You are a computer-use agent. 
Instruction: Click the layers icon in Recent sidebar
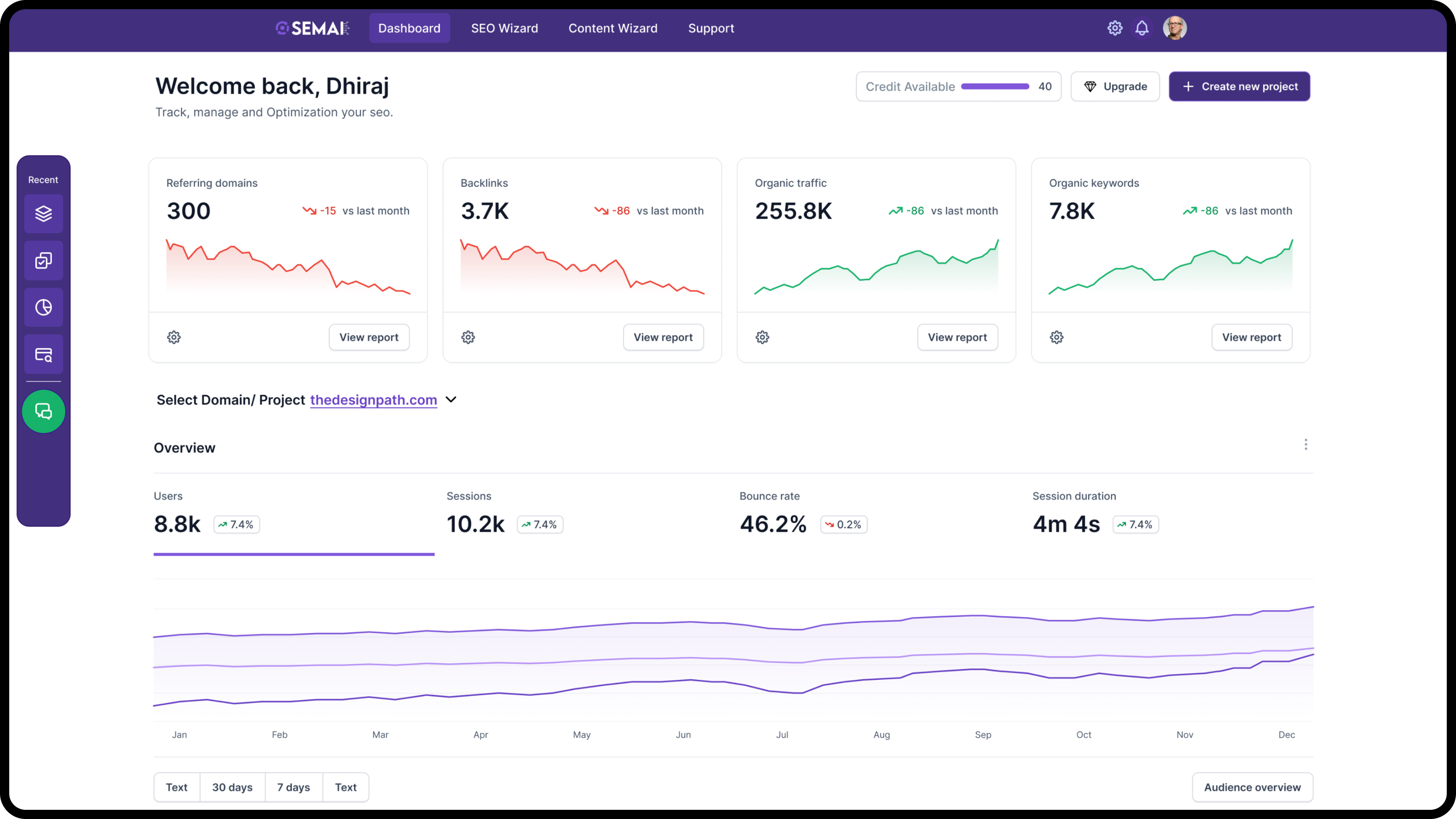pyautogui.click(x=44, y=213)
